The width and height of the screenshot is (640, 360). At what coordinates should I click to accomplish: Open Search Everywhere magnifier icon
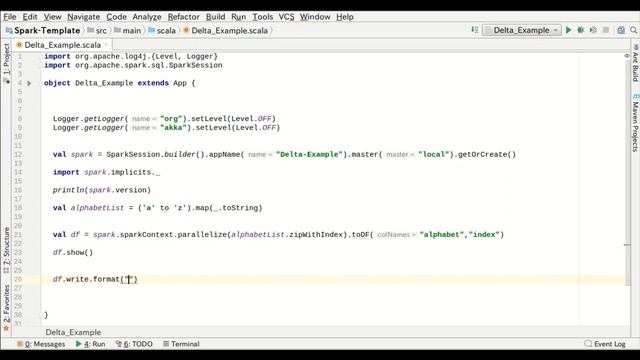point(633,30)
